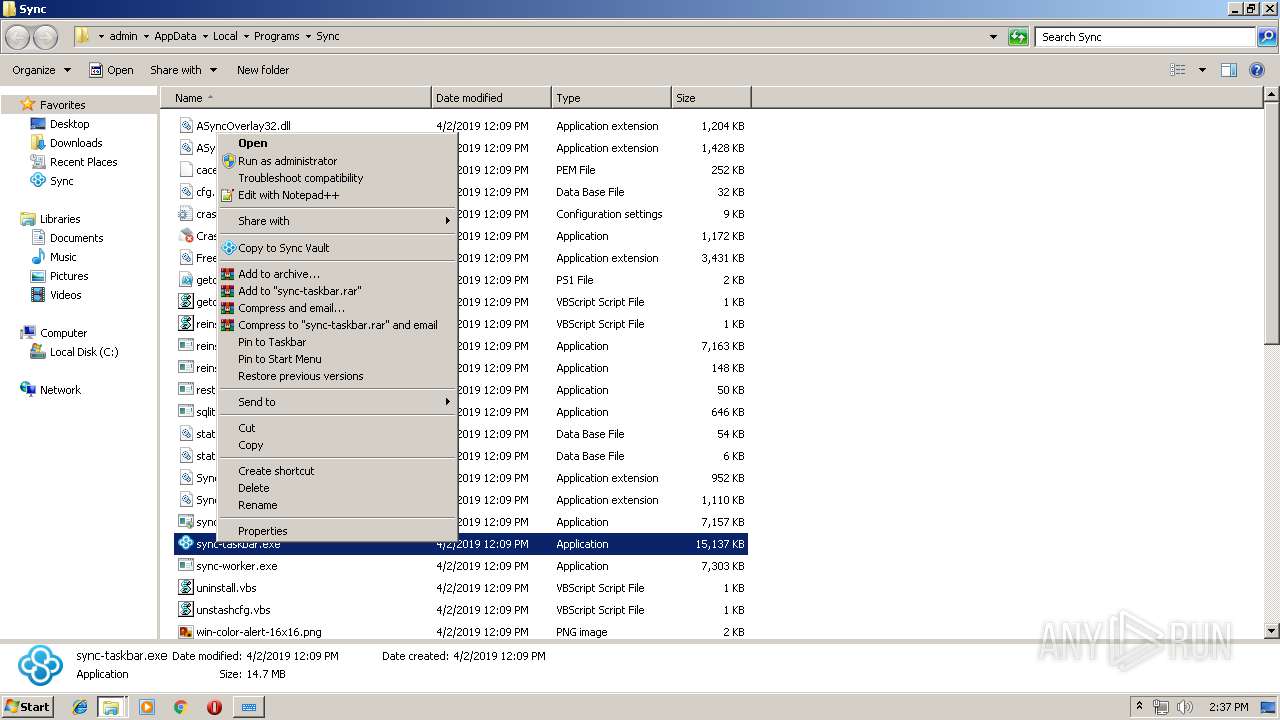Click the search magnifier icon
The height and width of the screenshot is (720, 1280).
pos(1266,37)
